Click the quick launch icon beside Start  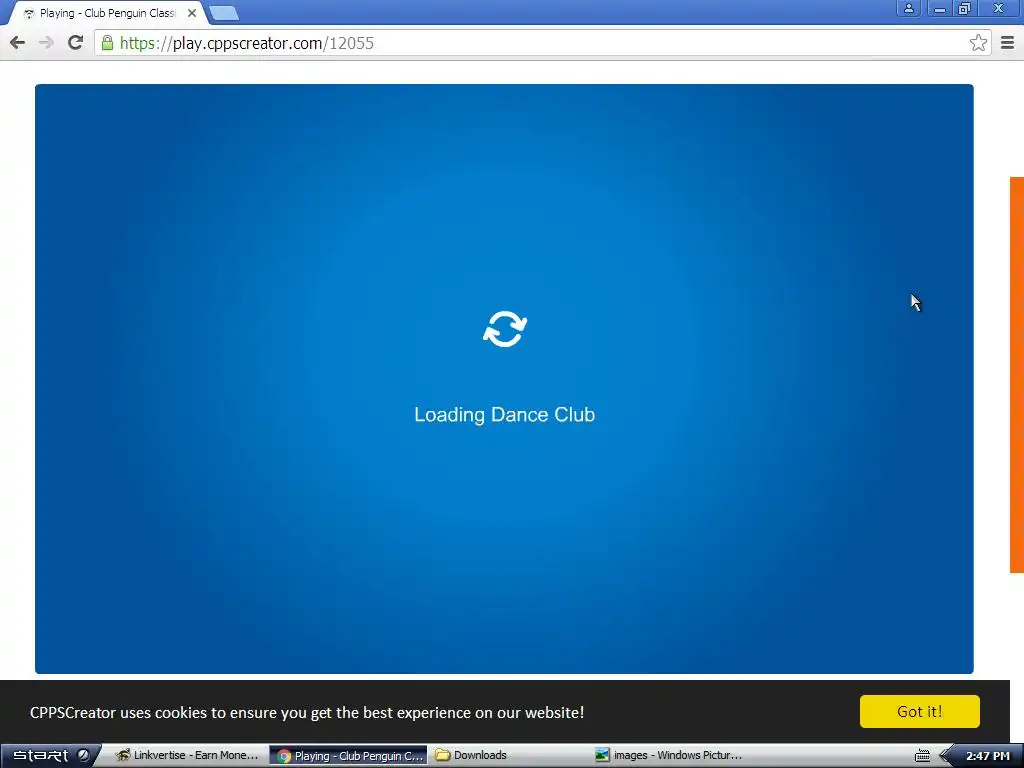pos(84,756)
